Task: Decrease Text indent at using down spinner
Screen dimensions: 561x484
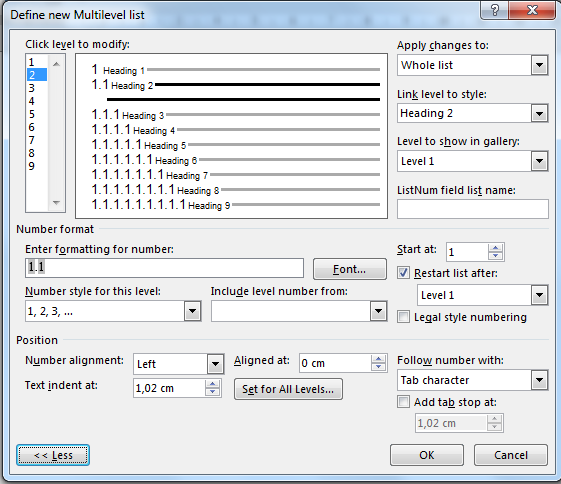Action: pyautogui.click(x=212, y=392)
